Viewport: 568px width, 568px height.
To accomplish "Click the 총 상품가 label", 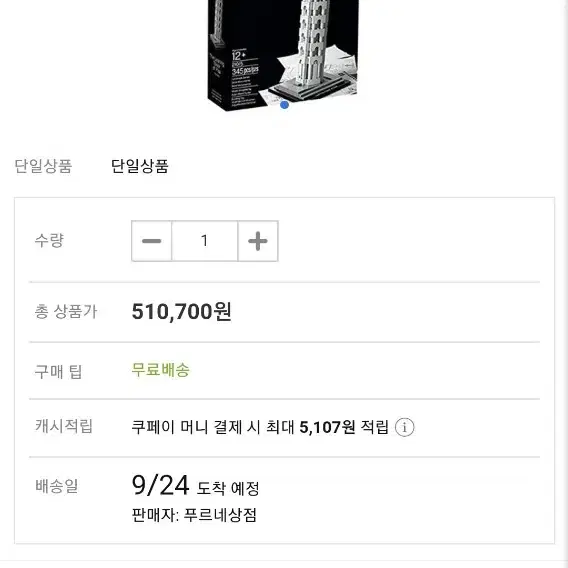I will click(66, 312).
